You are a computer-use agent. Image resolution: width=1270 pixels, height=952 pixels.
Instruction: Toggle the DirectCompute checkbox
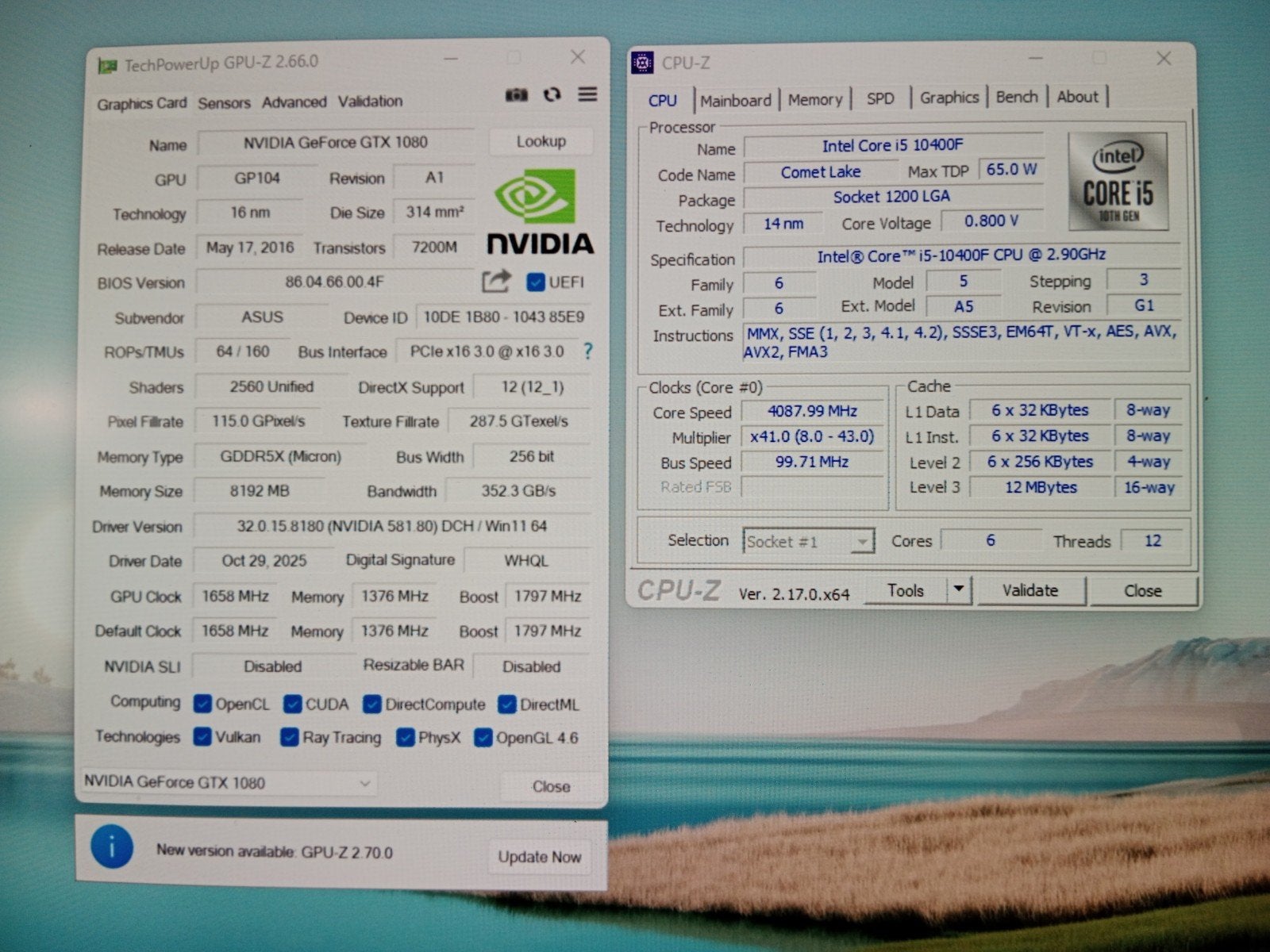(x=371, y=704)
